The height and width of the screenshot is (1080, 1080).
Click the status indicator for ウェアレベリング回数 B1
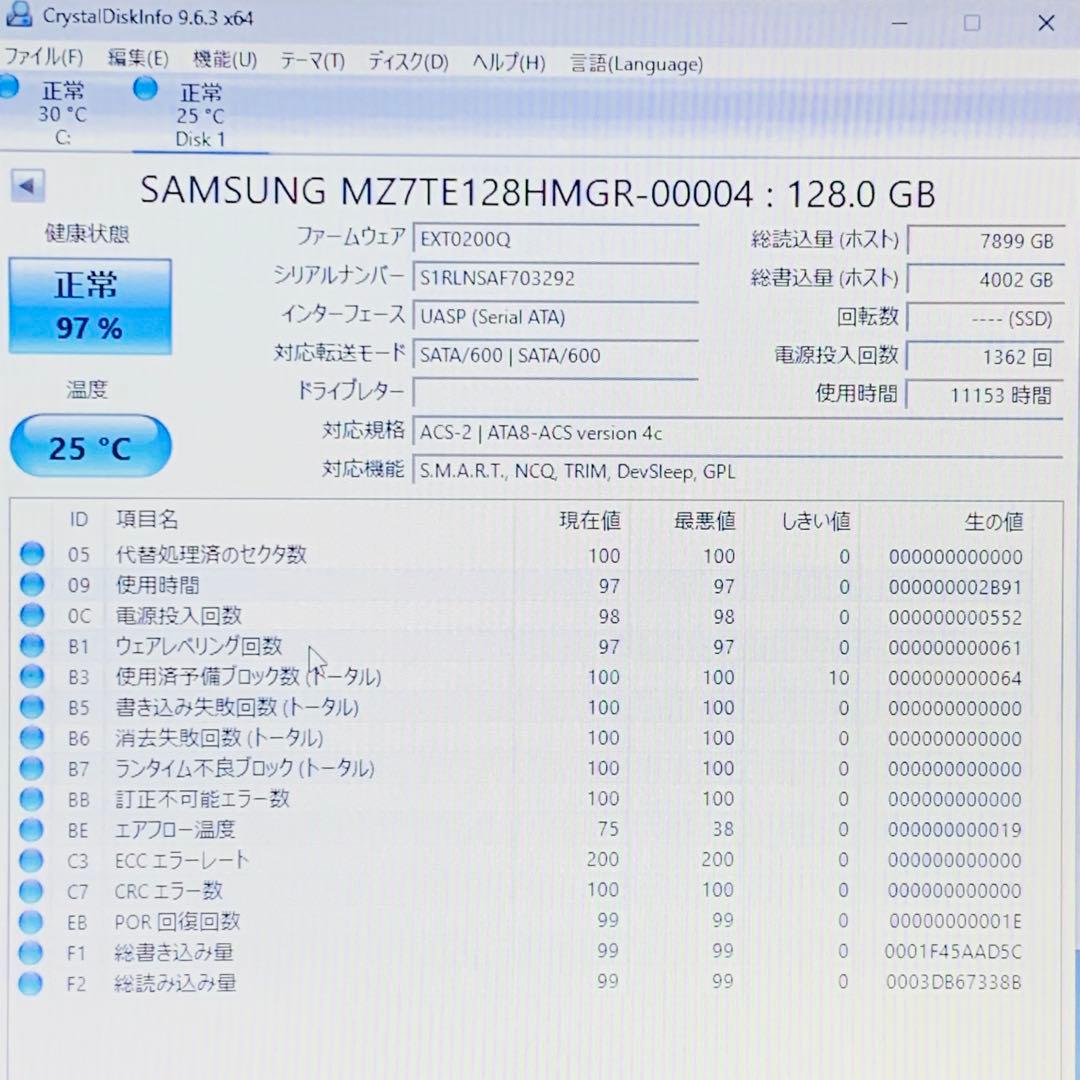tap(31, 647)
